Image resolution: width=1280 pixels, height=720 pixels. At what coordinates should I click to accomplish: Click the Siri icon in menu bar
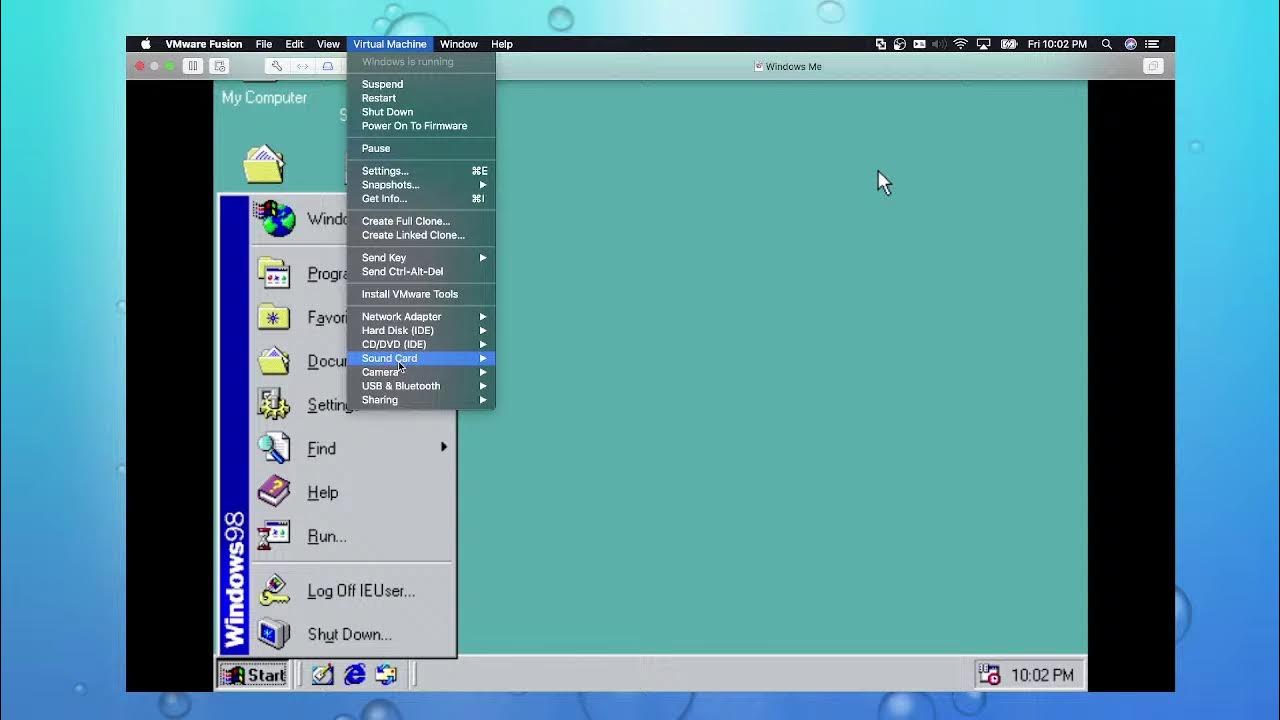pyautogui.click(x=1130, y=44)
